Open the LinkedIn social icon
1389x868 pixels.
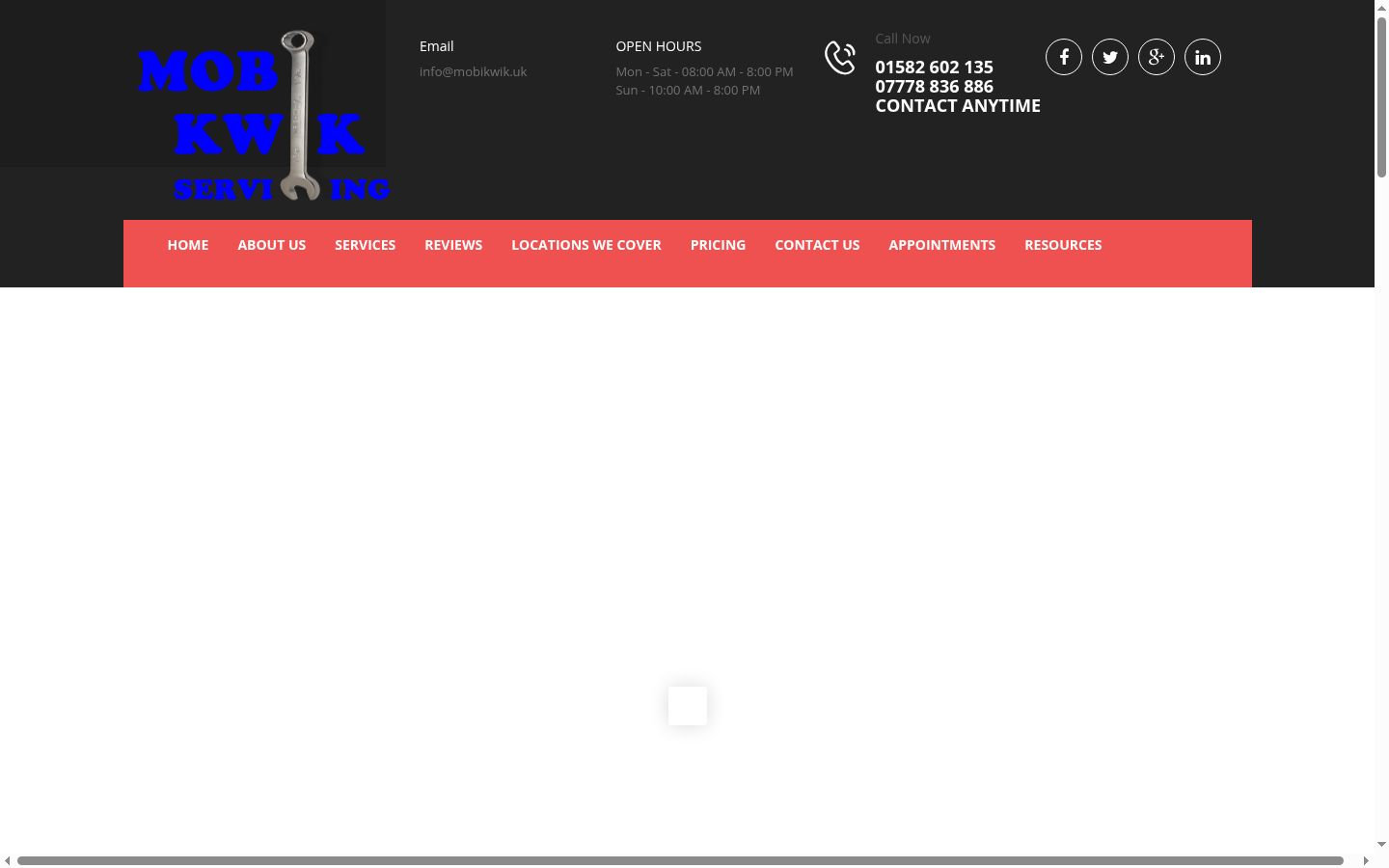[1203, 57]
